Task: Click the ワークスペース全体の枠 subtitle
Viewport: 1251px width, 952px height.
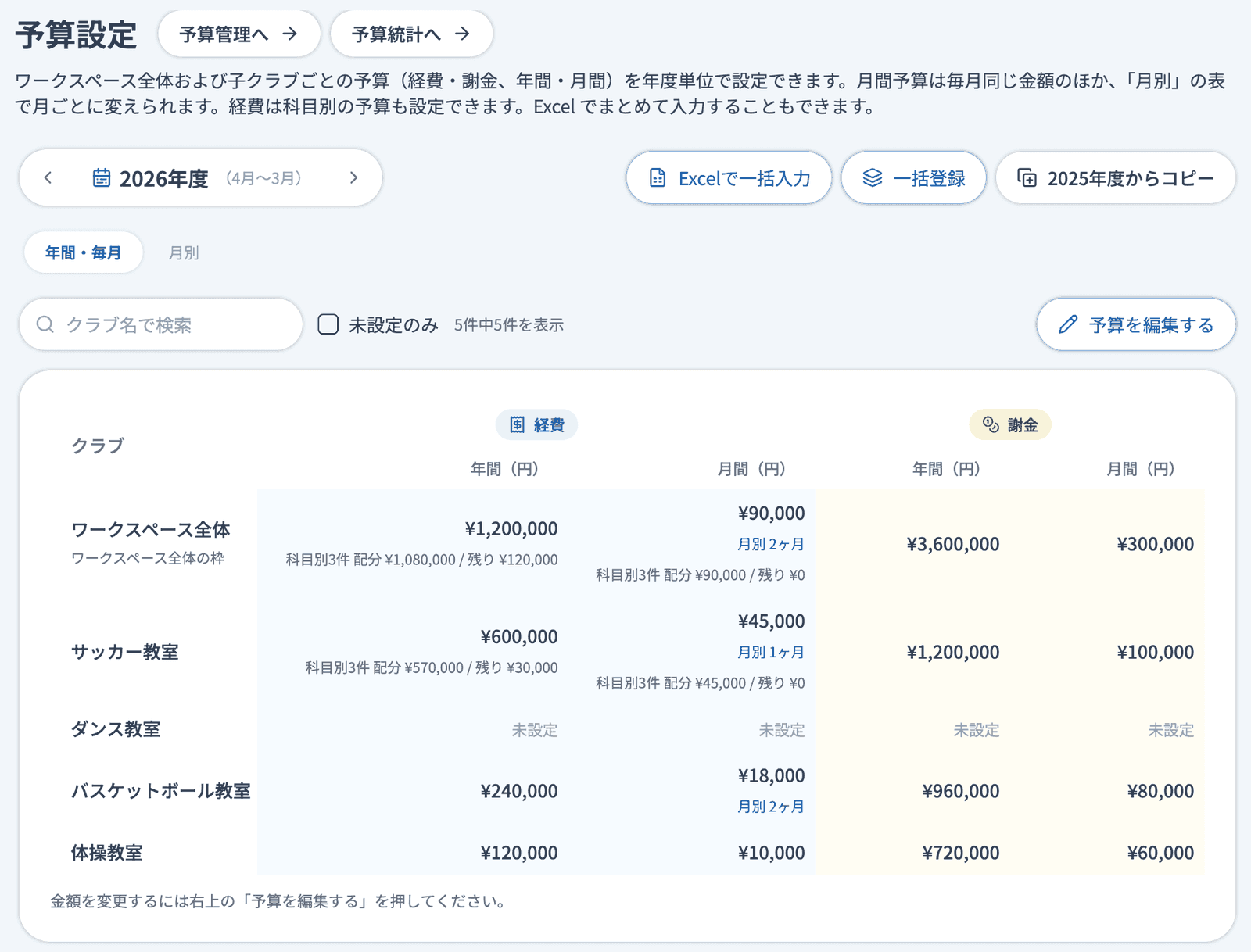Action: (148, 558)
